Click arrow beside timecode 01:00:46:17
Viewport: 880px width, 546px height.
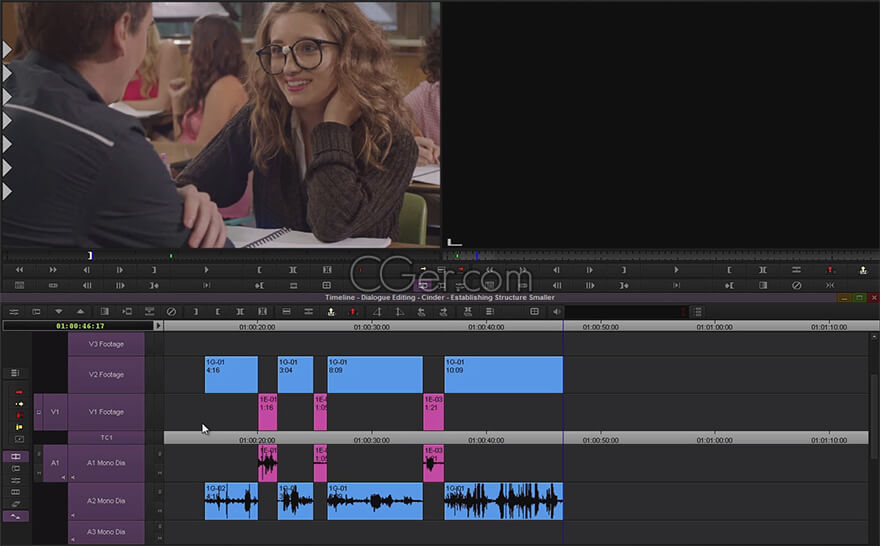coord(158,325)
